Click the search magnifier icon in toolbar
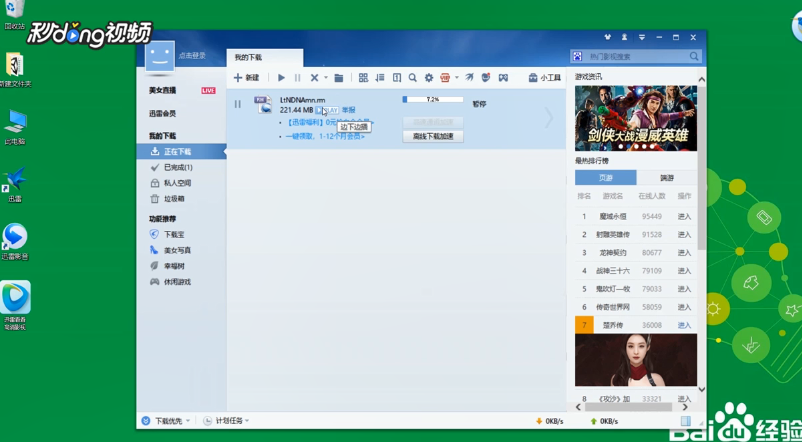The image size is (802, 442). coord(412,78)
